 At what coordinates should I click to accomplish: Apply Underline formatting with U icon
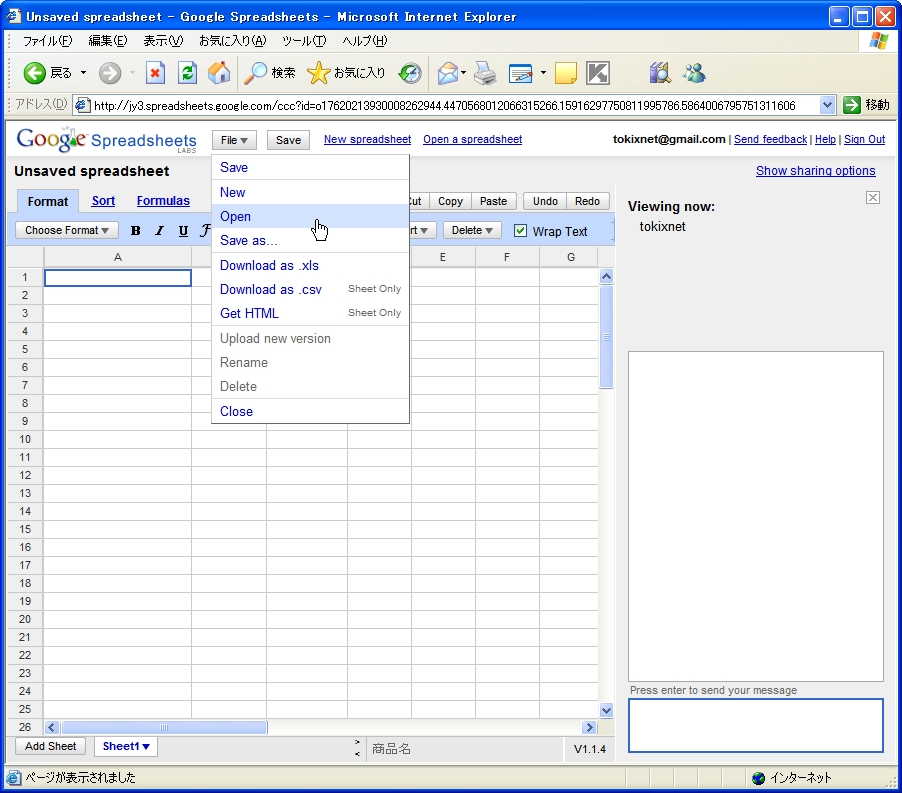(183, 231)
